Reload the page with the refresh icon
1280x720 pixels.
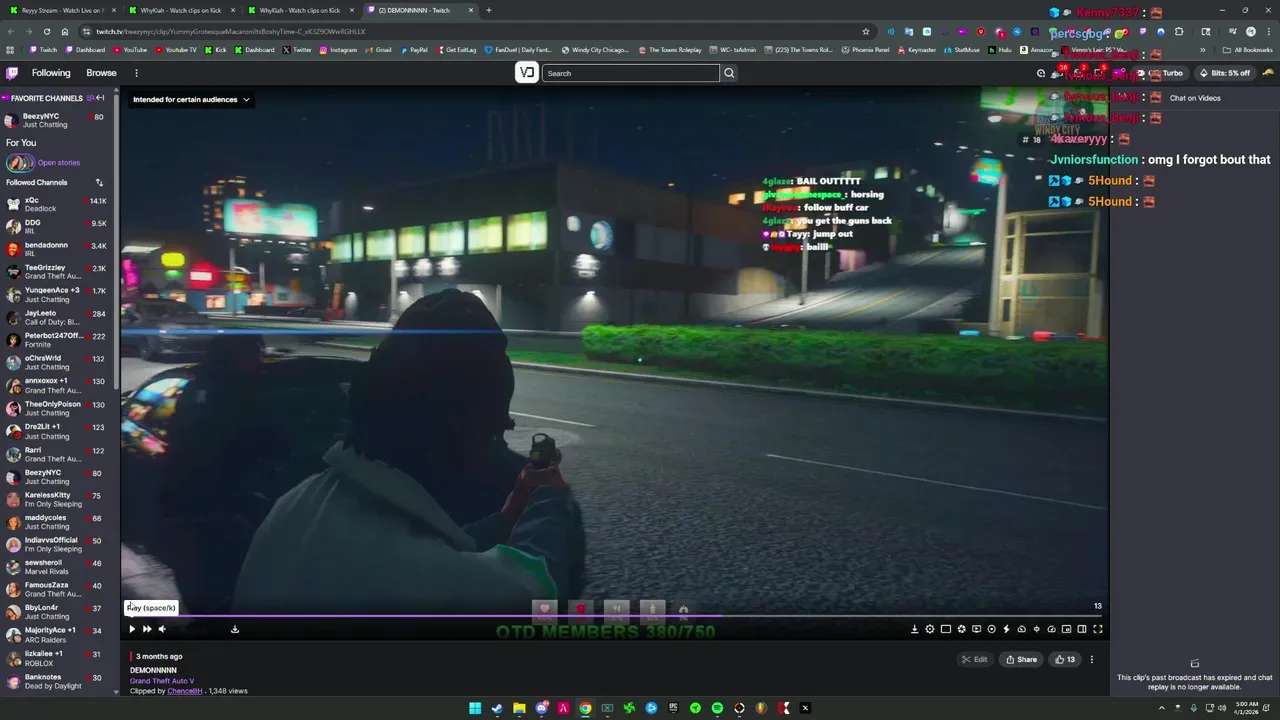pos(46,31)
